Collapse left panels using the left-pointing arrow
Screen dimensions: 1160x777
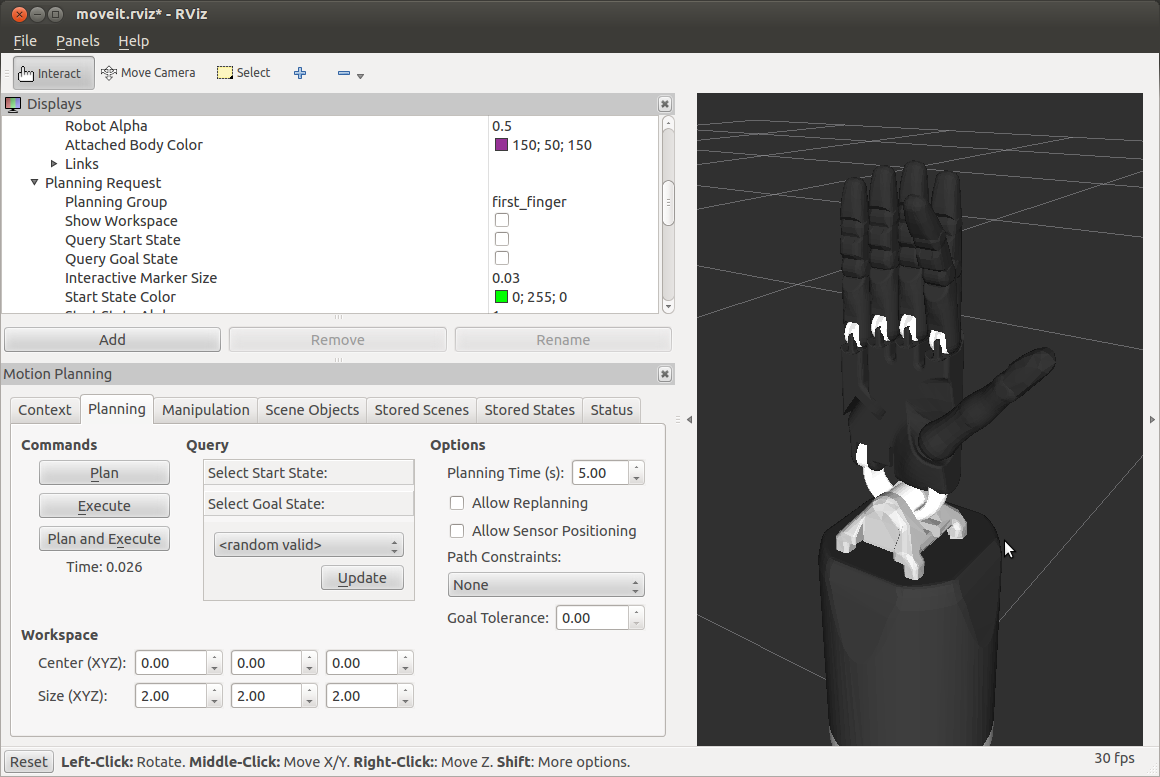689,420
